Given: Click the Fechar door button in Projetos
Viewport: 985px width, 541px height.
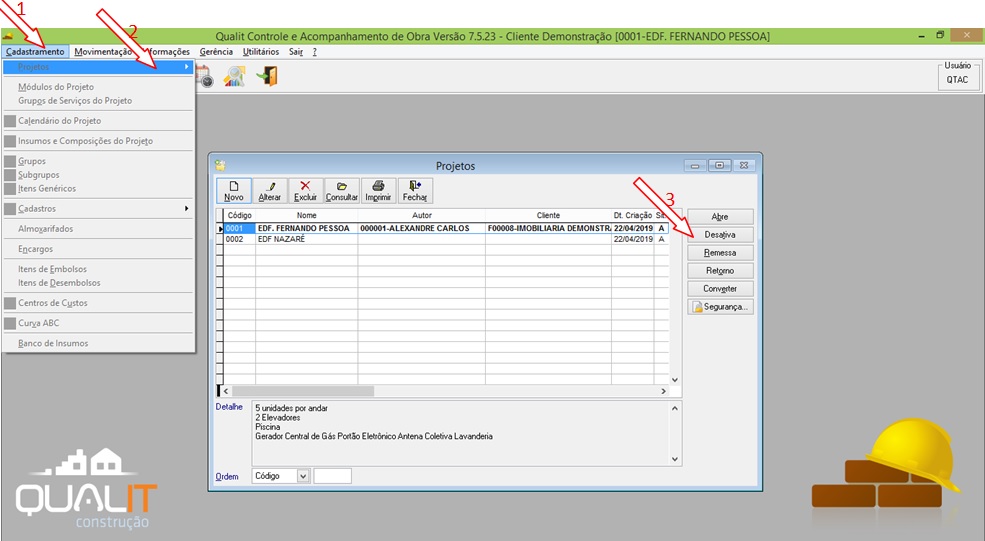Looking at the screenshot, I should point(415,190).
